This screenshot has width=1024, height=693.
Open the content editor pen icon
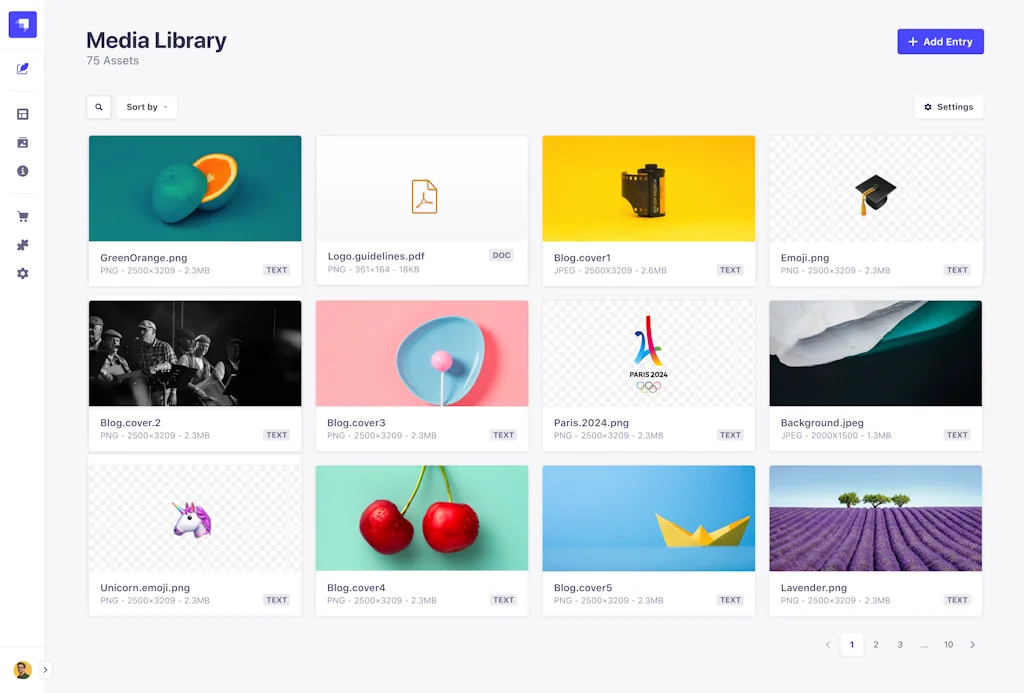23,69
